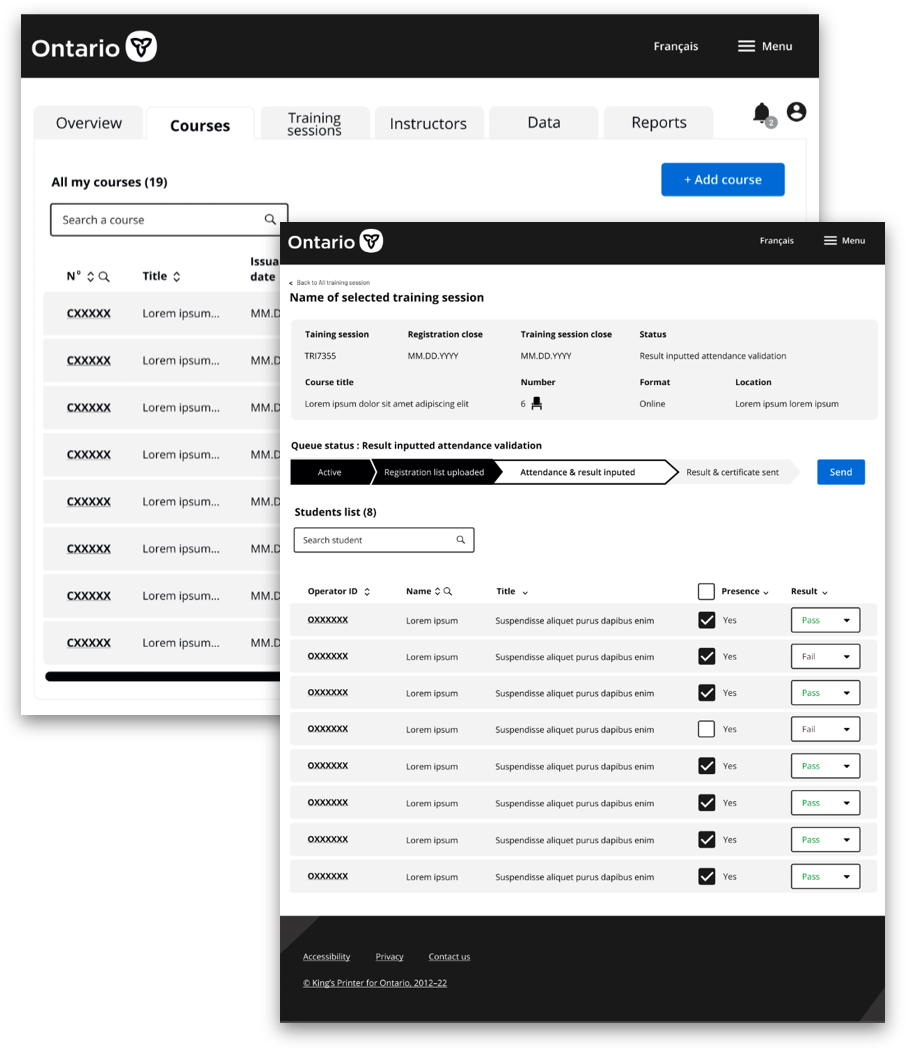Image resolution: width=906 pixels, height=1051 pixels.
Task: Expand the Title column chevron in students list
Action: tap(525, 593)
